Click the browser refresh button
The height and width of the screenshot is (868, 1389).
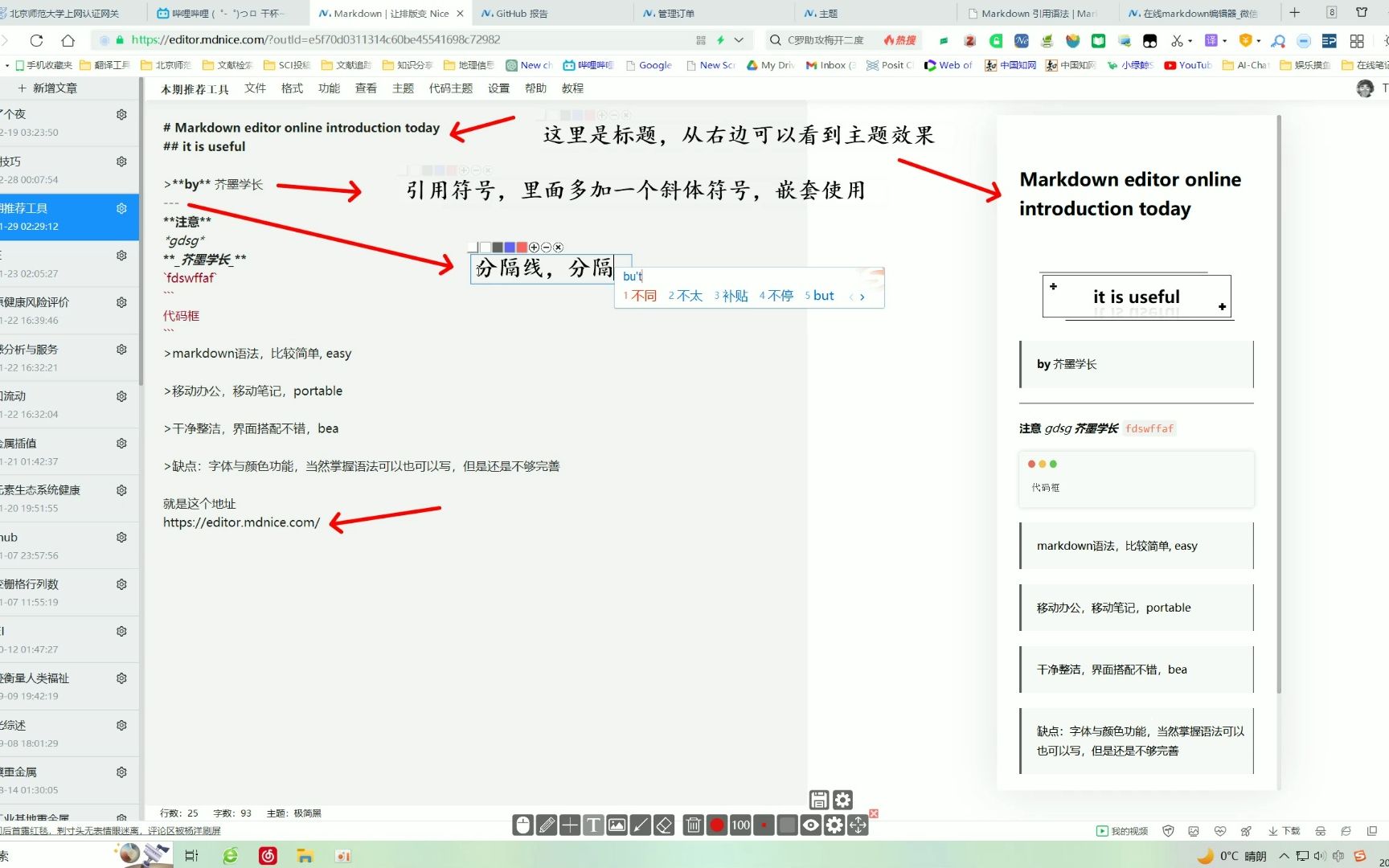[x=36, y=40]
